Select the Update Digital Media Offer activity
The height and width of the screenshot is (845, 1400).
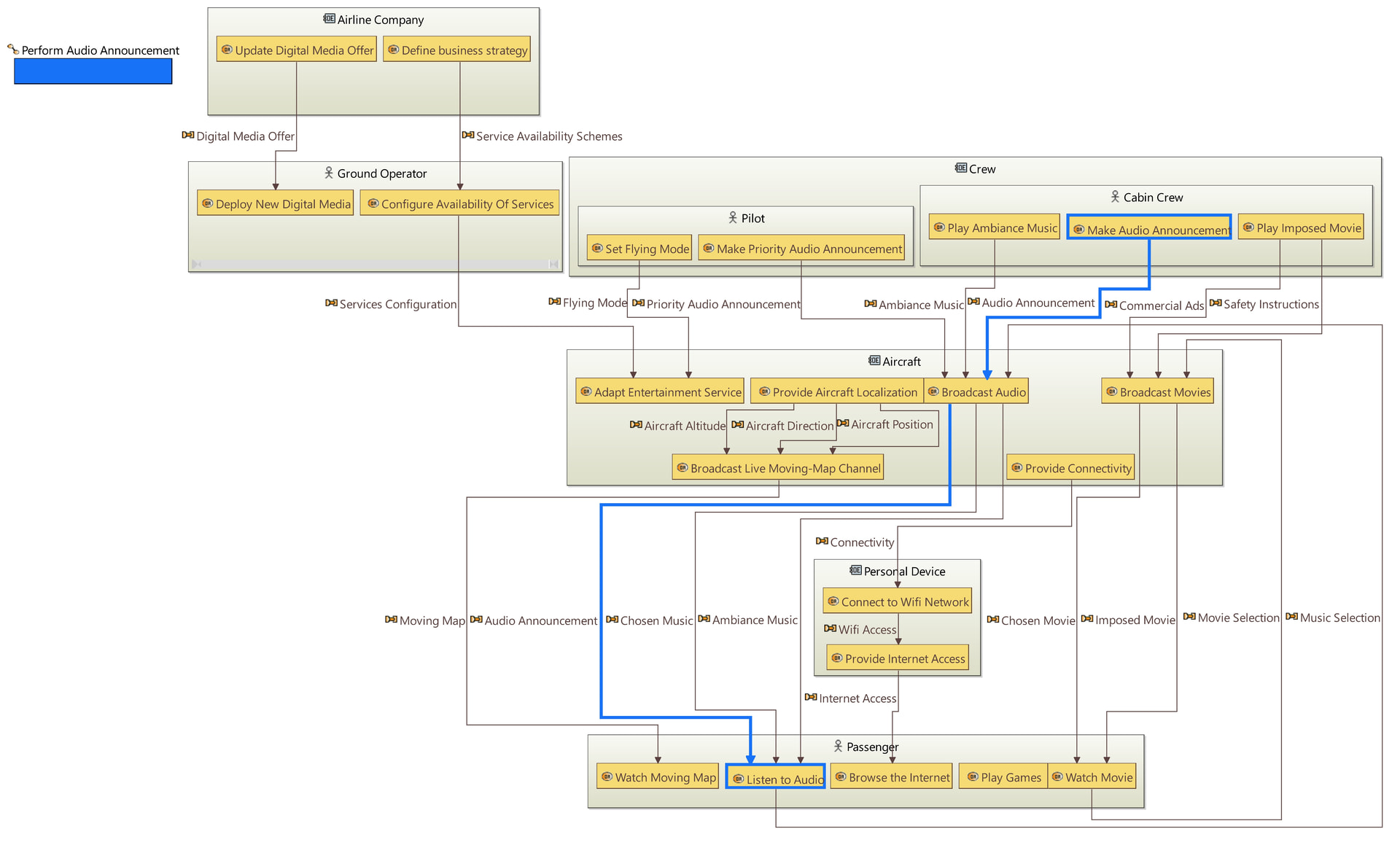click(297, 50)
